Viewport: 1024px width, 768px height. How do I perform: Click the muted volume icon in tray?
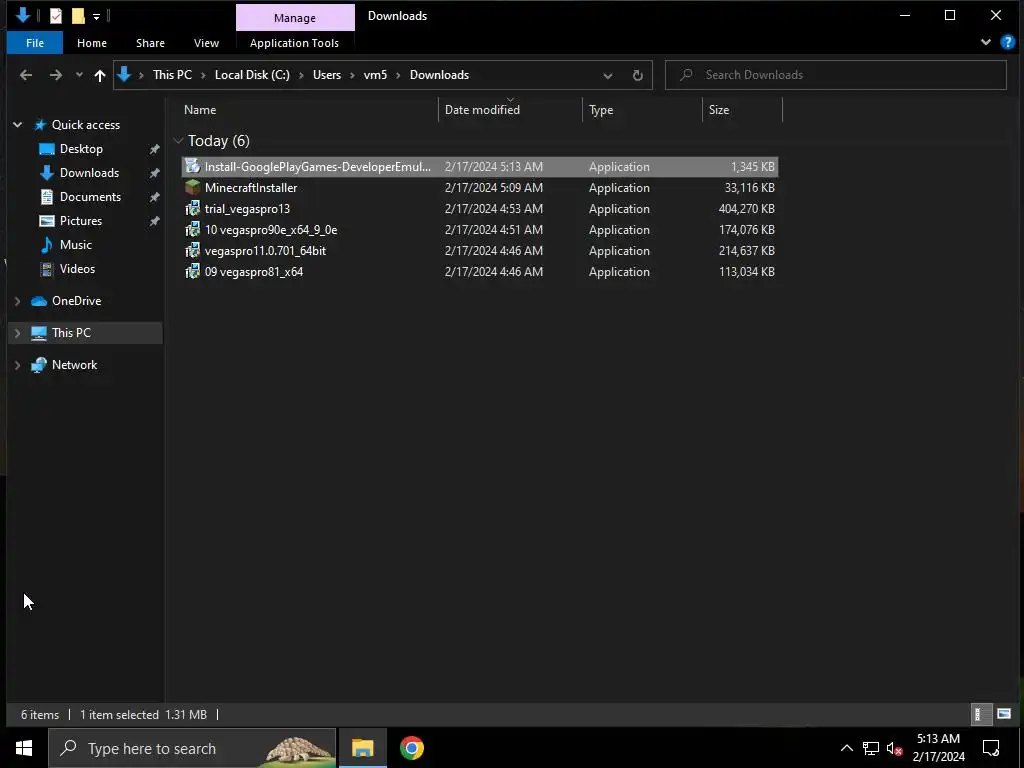coord(895,748)
